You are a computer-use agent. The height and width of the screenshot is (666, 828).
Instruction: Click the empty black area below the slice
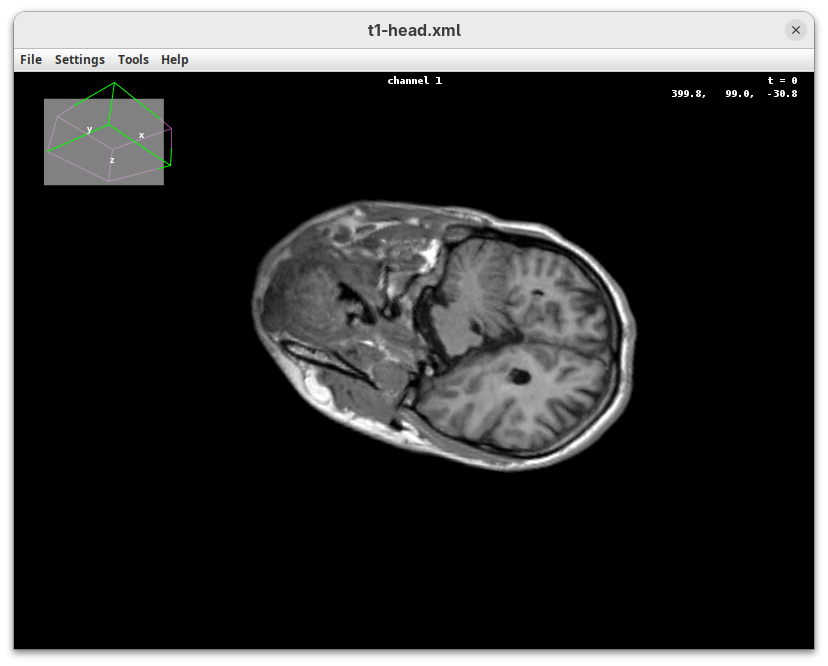pyautogui.click(x=414, y=570)
